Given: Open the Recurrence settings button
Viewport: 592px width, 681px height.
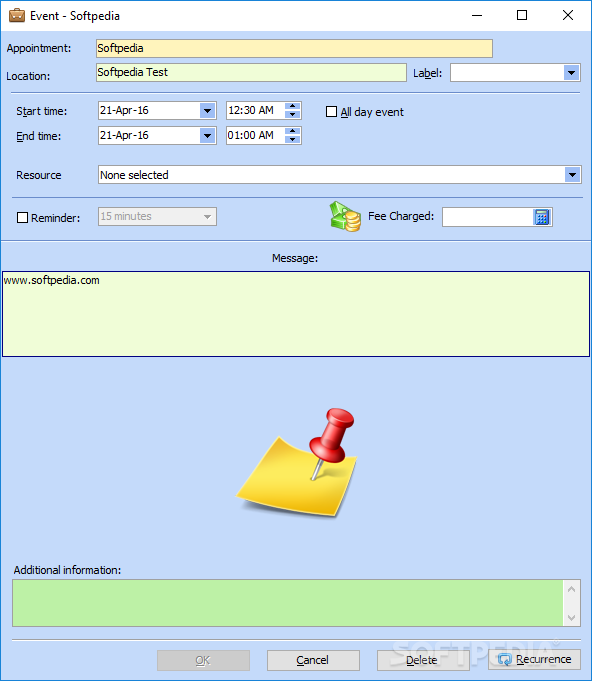Looking at the screenshot, I should [x=534, y=659].
